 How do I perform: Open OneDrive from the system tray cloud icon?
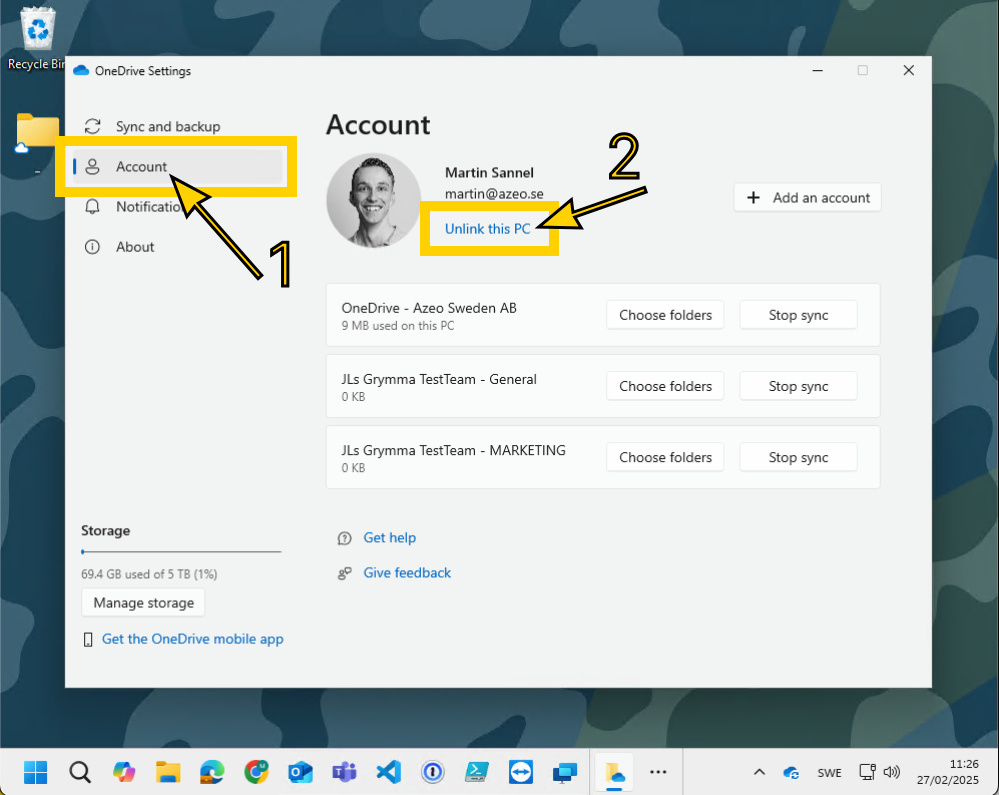[791, 772]
